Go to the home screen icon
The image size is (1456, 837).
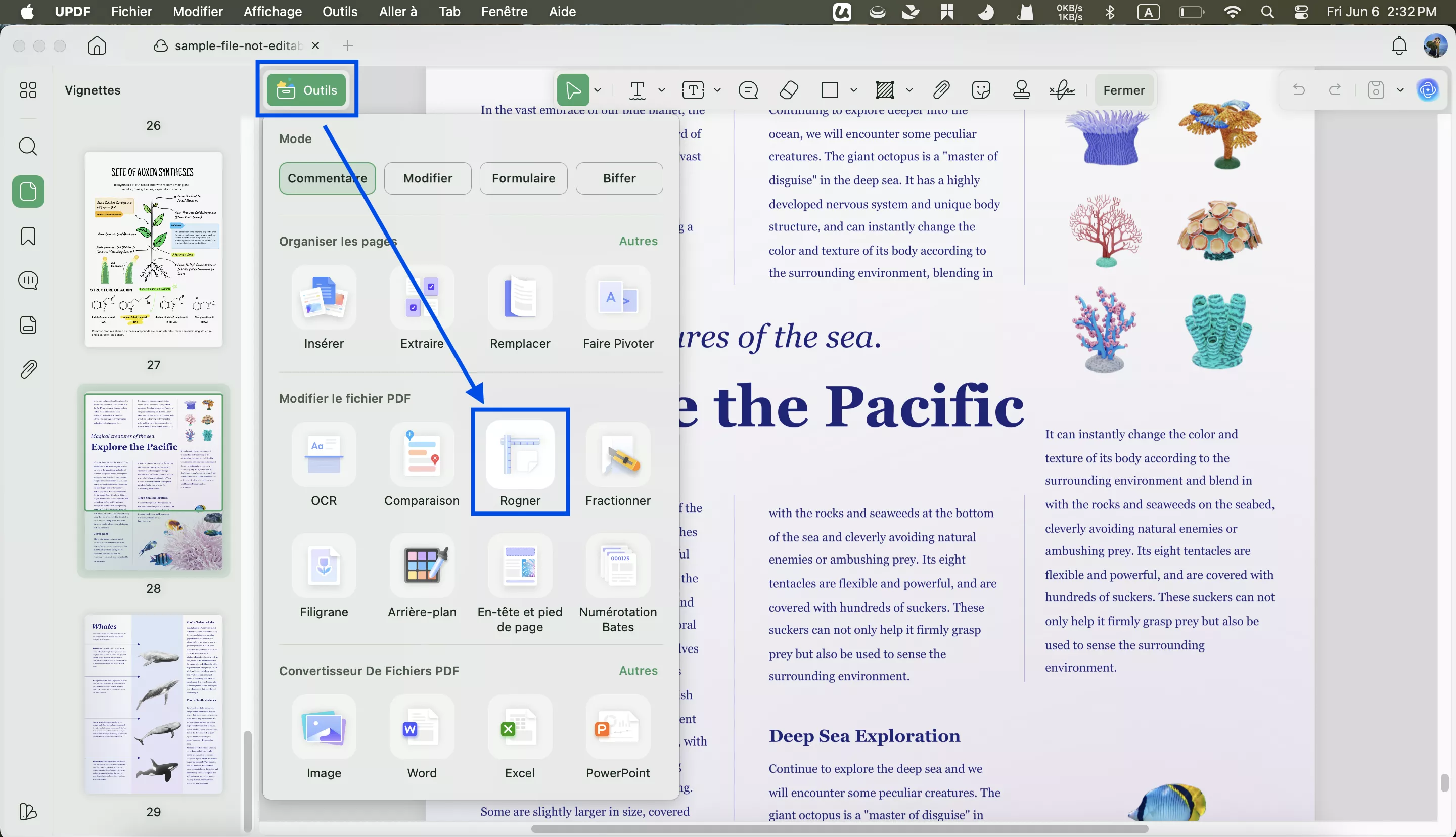97,45
